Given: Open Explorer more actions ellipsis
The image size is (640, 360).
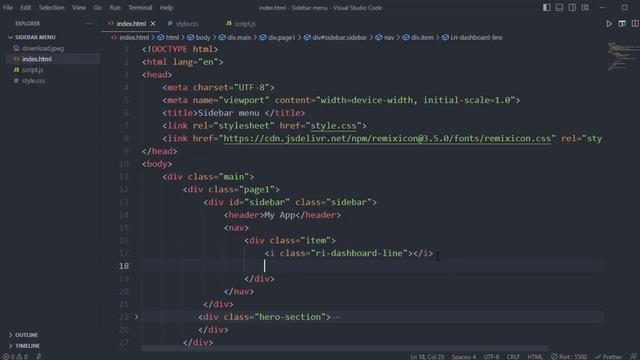Looking at the screenshot, I should point(89,24).
